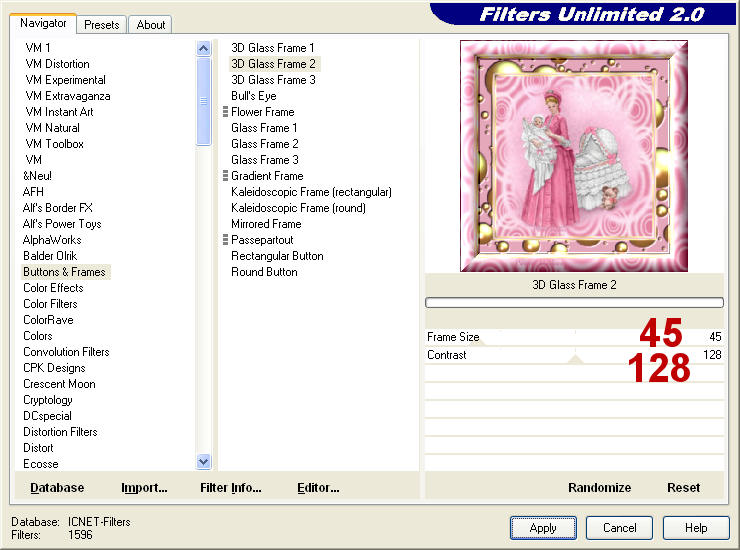The height and width of the screenshot is (550, 740).
Task: Randomize the filter settings
Action: (x=599, y=488)
